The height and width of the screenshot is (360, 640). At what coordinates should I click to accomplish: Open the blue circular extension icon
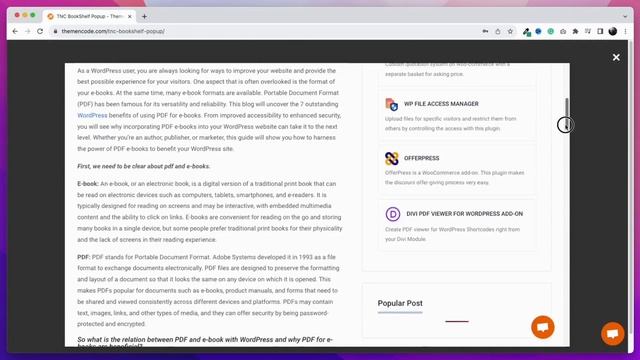click(x=538, y=31)
